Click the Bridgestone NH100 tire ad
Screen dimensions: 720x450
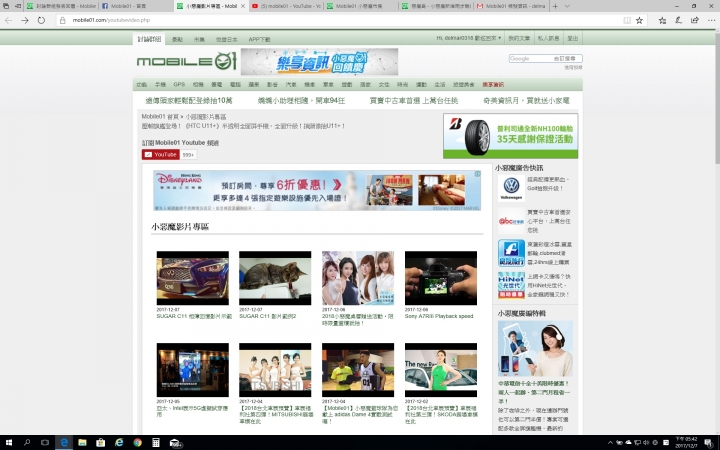(x=511, y=136)
